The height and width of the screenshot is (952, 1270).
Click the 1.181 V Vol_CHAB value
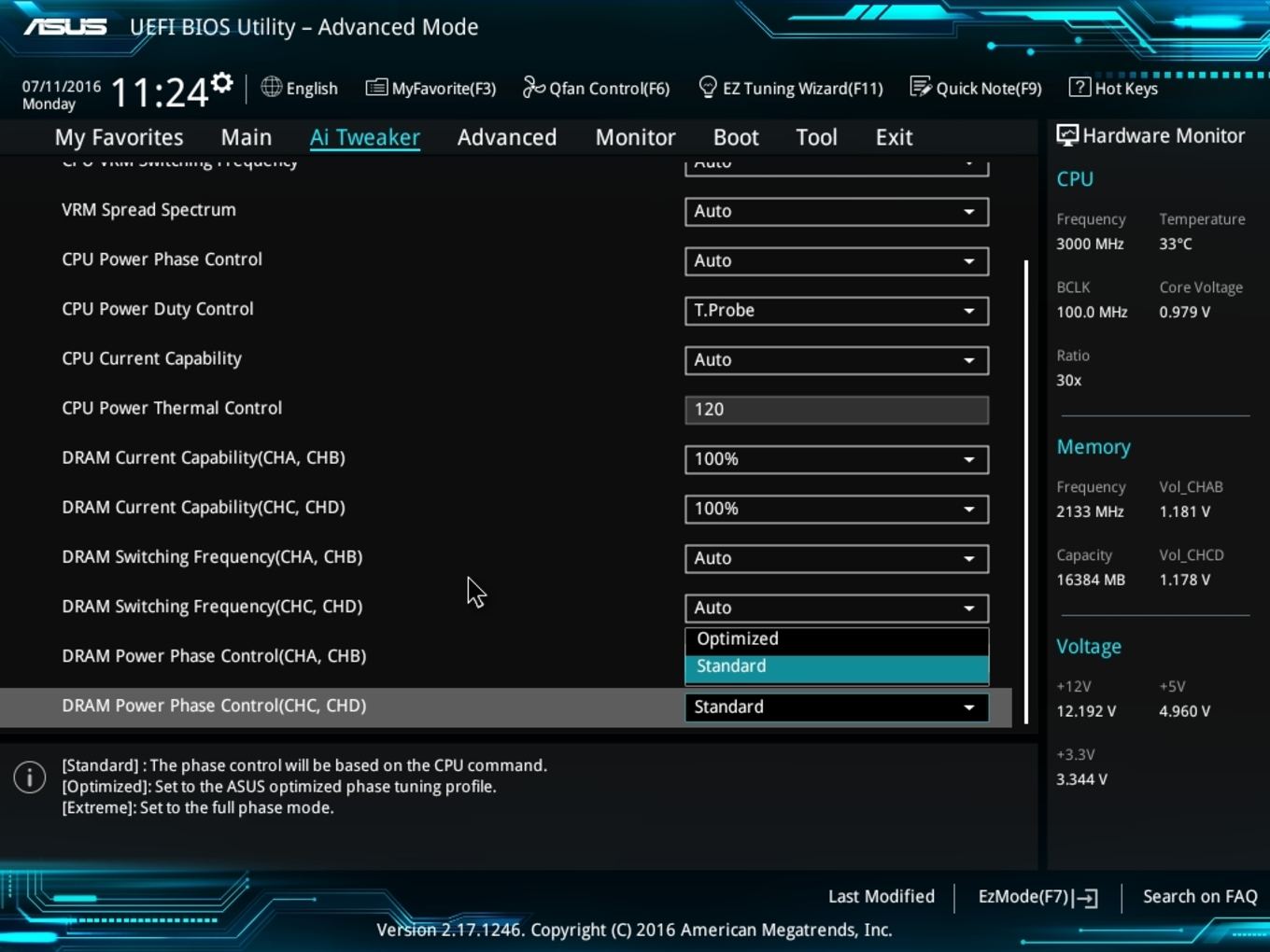click(x=1184, y=511)
